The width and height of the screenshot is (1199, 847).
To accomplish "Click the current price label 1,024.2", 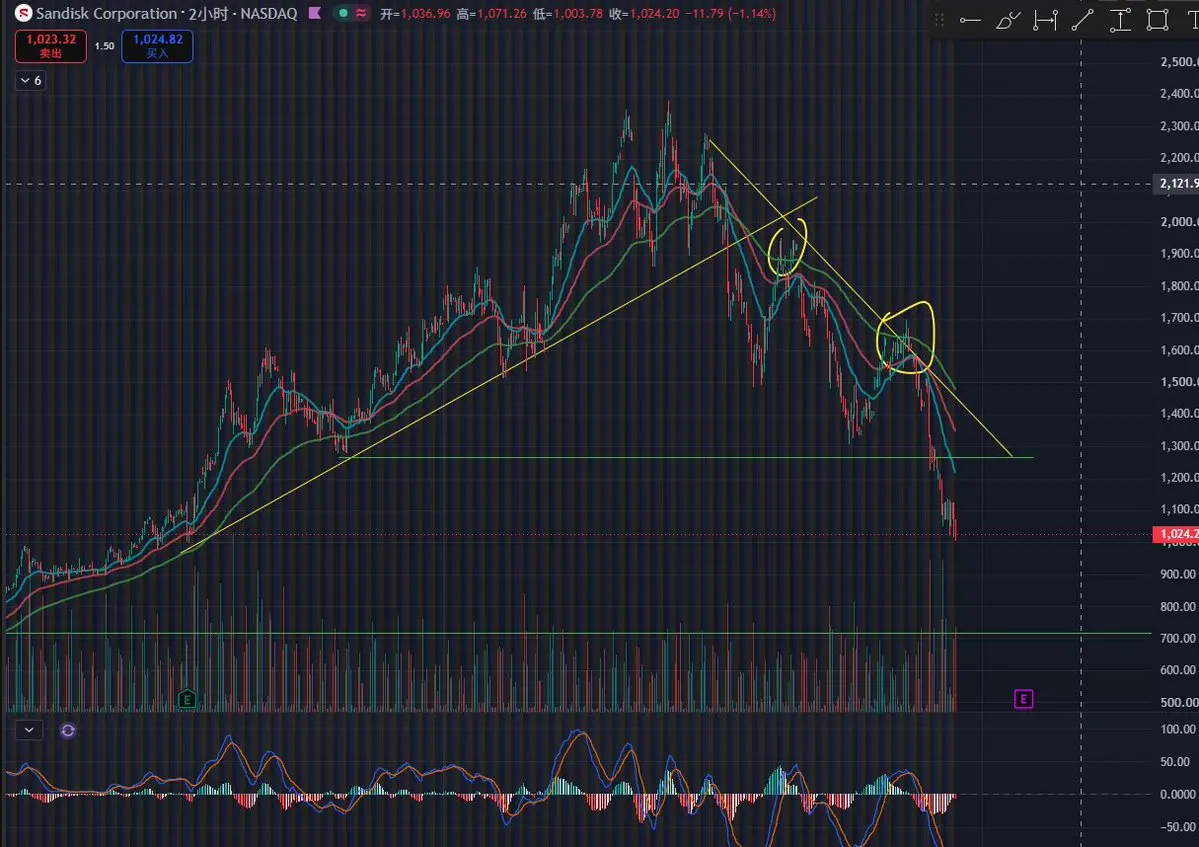I will coord(1176,534).
